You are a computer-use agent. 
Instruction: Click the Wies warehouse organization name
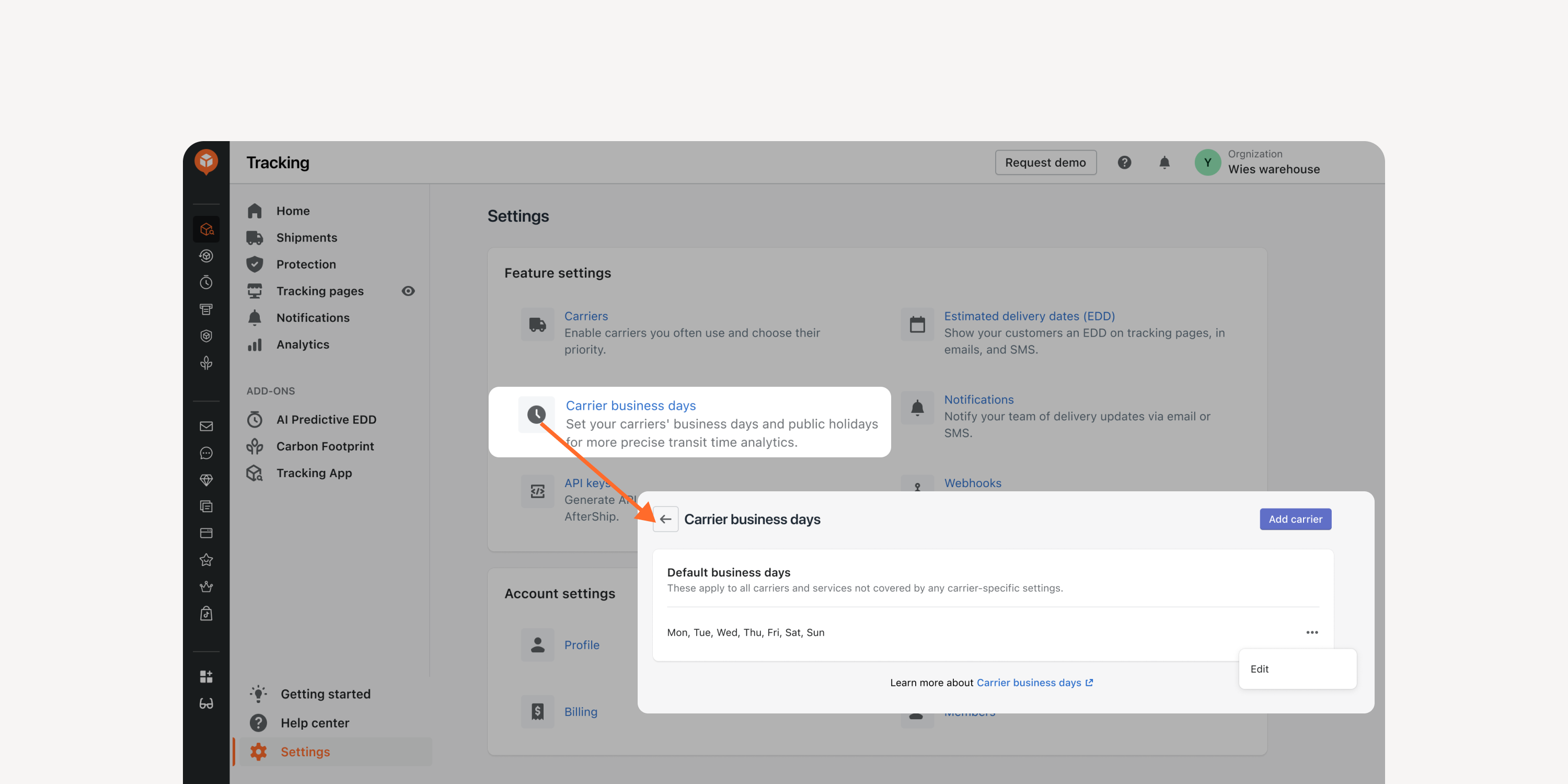pyautogui.click(x=1273, y=169)
